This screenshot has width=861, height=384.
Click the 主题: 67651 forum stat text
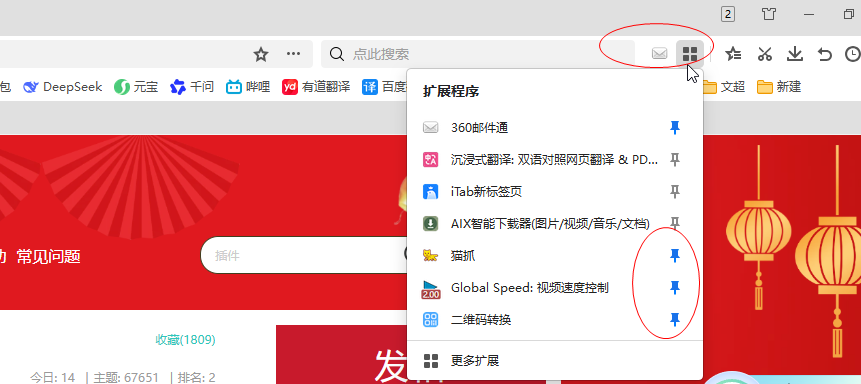coord(126,377)
